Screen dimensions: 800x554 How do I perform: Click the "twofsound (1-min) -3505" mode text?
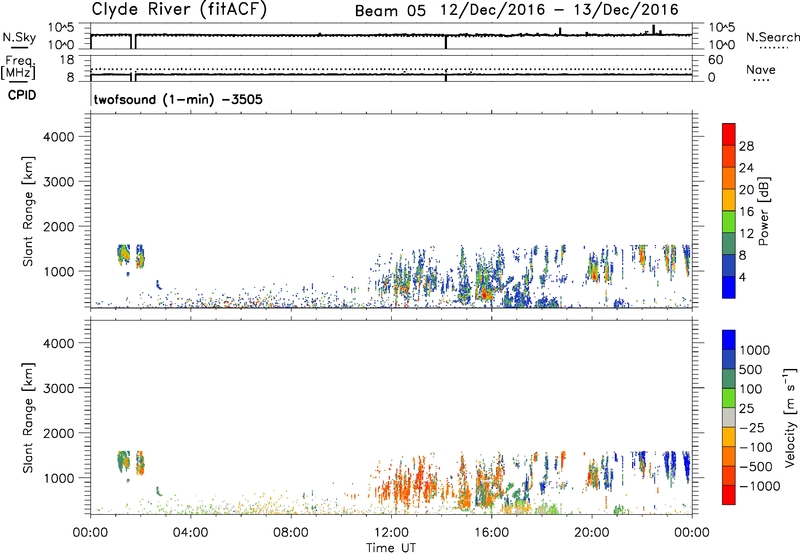tap(178, 99)
